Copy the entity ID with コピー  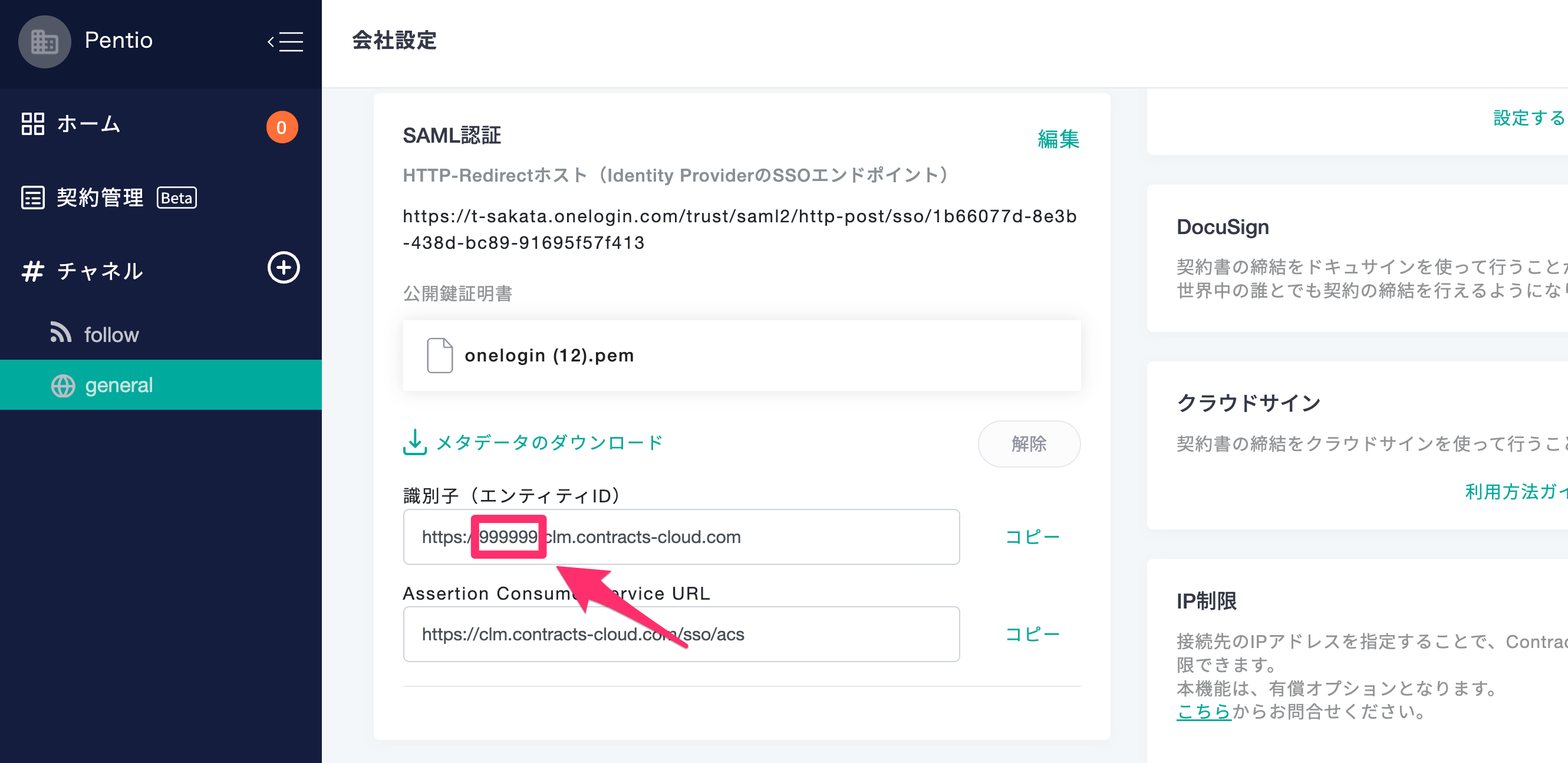1032,537
